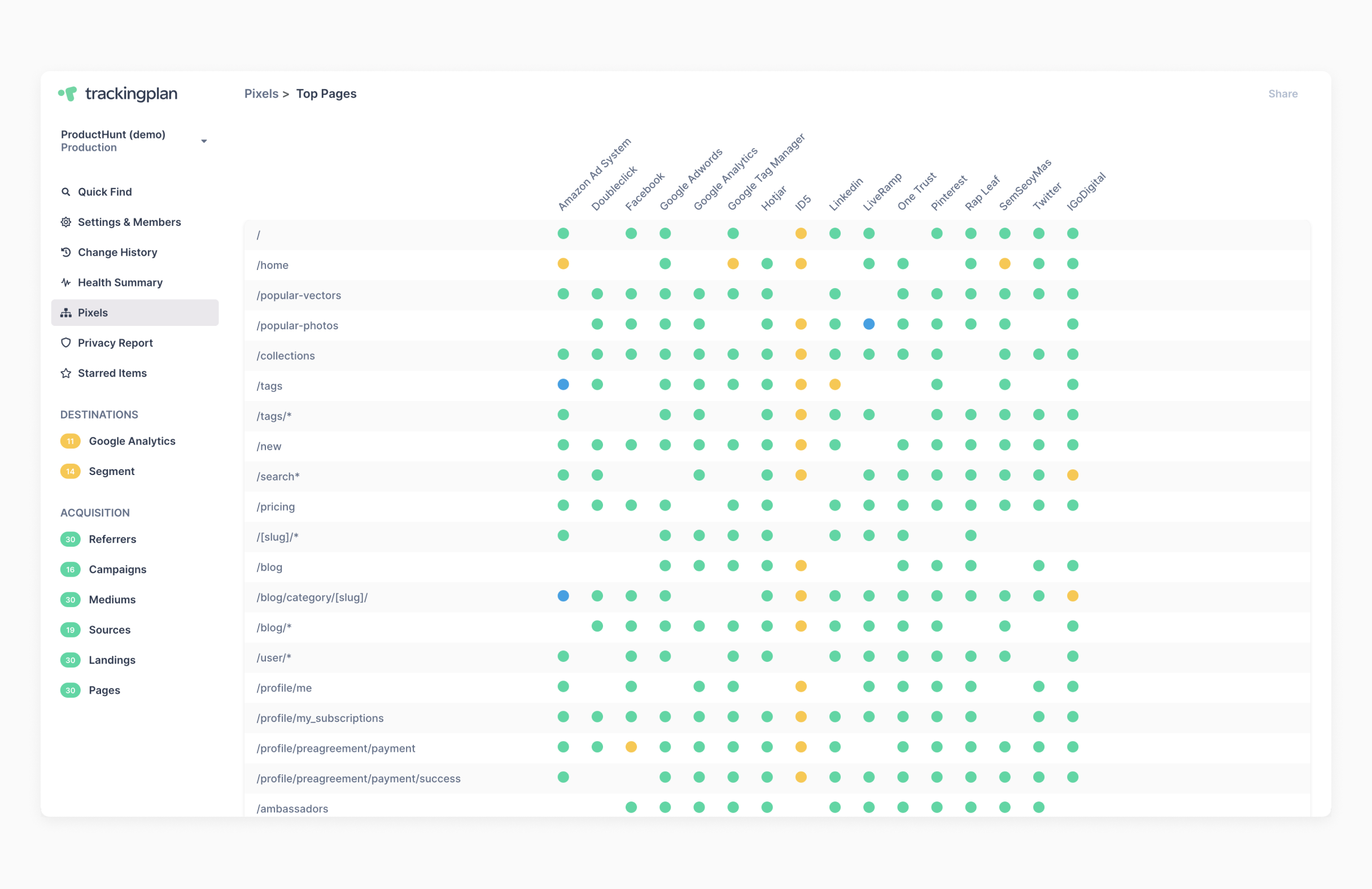The height and width of the screenshot is (889, 1372).
Task: Click the yellow ID5 dot for / row
Action: point(801,233)
